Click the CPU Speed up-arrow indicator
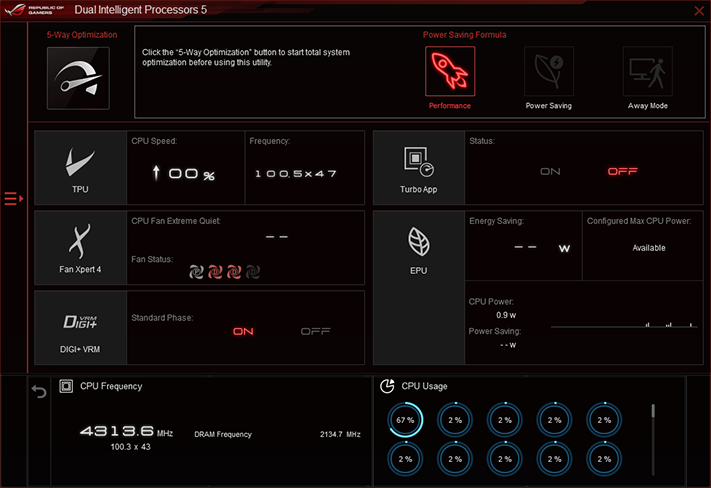Image resolution: width=711 pixels, height=488 pixels. point(156,173)
